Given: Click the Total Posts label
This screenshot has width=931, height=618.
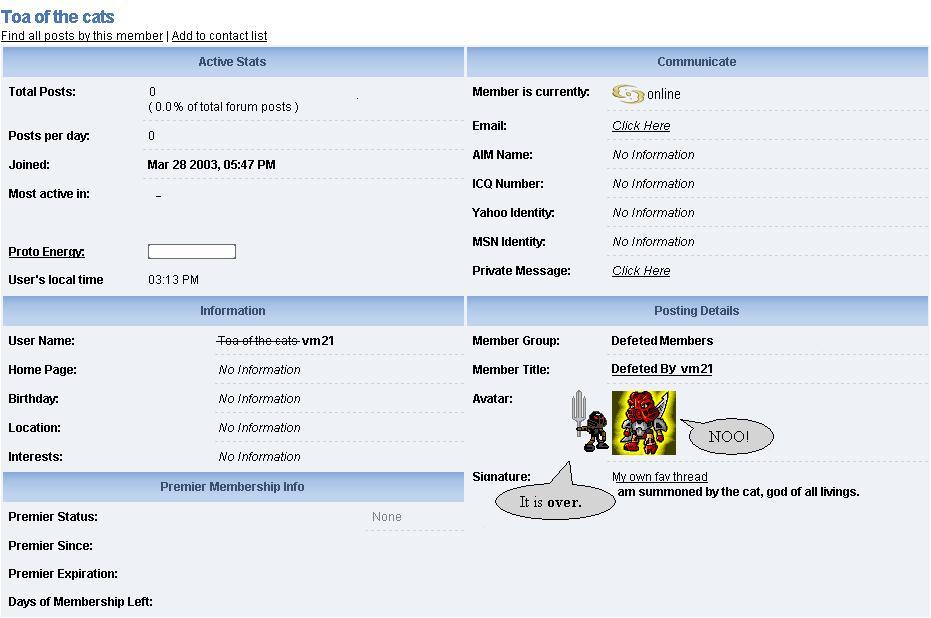Looking at the screenshot, I should (42, 92).
